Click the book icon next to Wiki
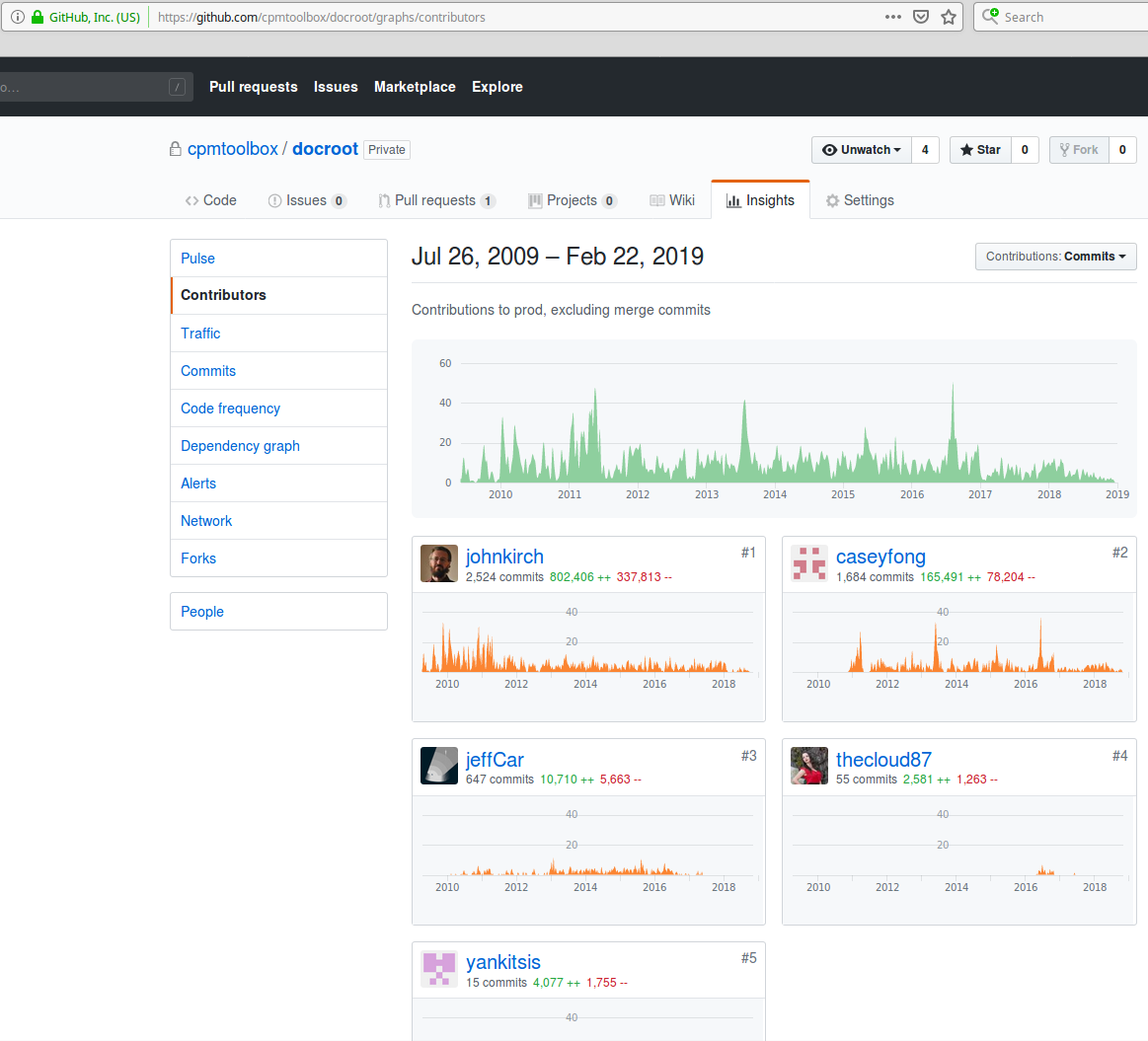 coord(656,199)
